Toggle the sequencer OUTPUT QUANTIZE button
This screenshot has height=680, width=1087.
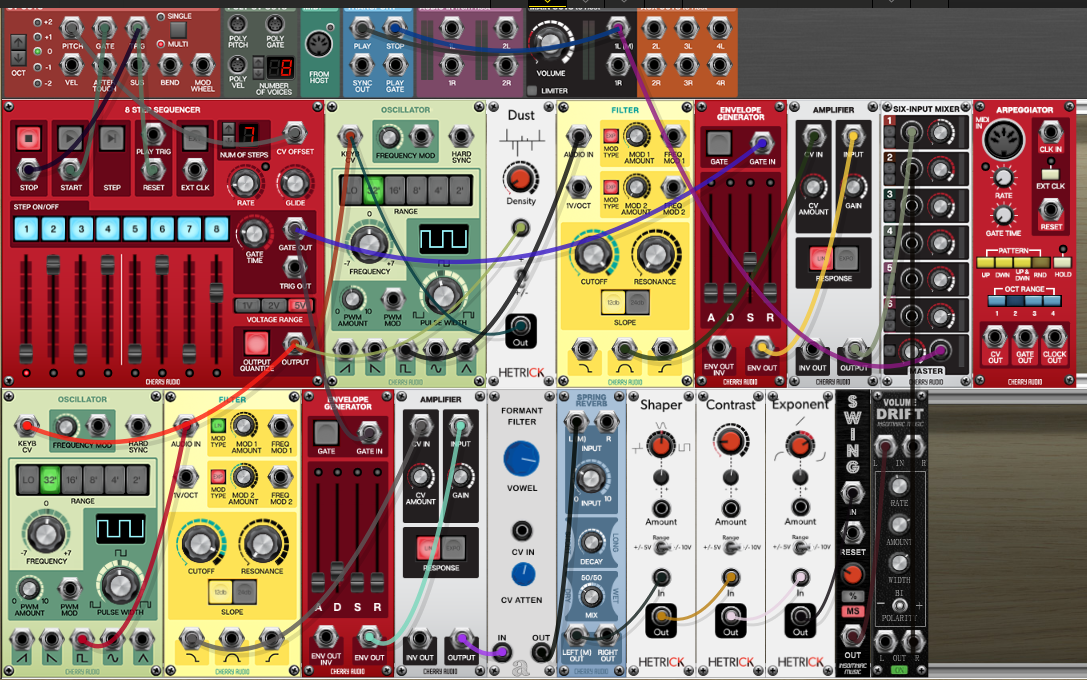256,343
